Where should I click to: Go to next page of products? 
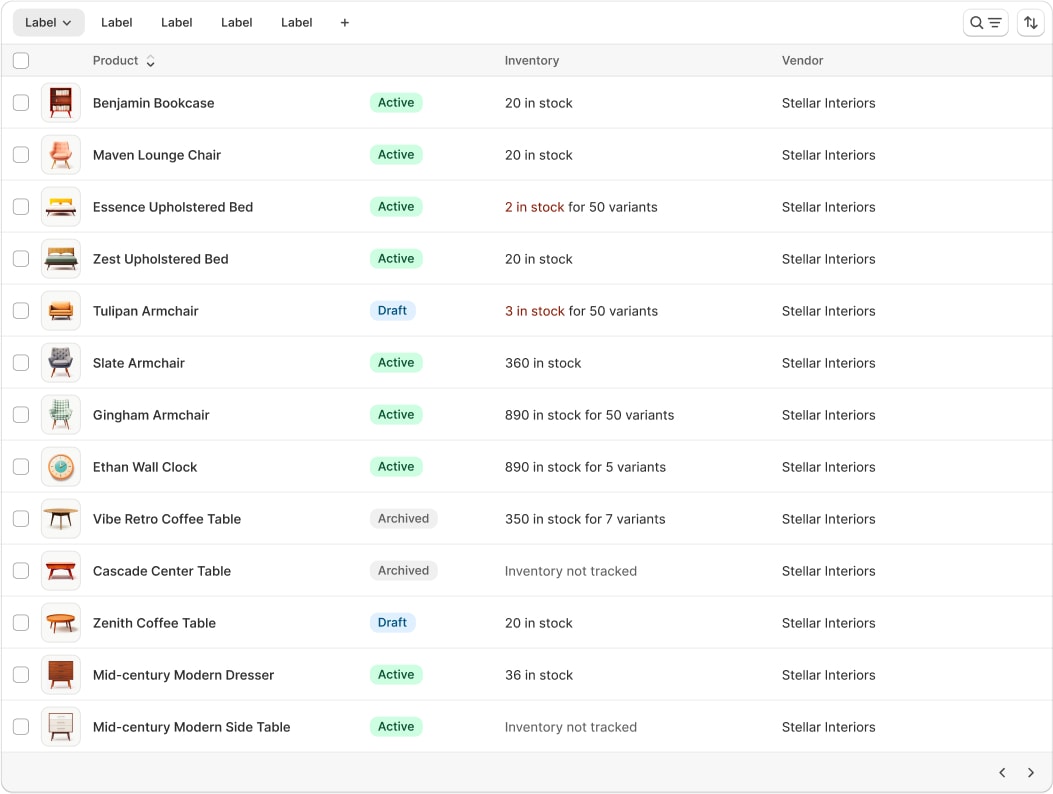(1030, 772)
